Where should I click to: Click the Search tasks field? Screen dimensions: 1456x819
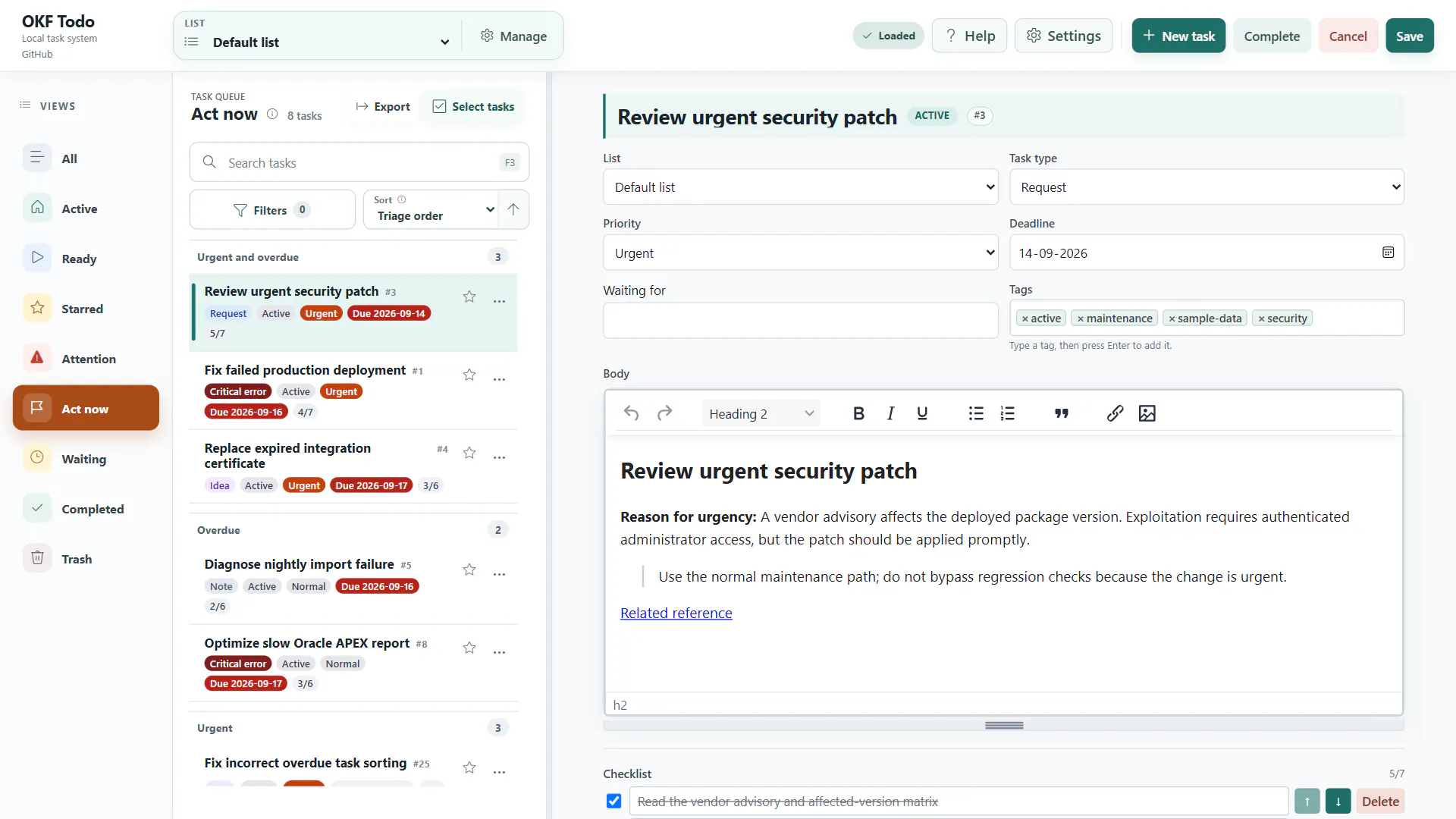point(359,162)
